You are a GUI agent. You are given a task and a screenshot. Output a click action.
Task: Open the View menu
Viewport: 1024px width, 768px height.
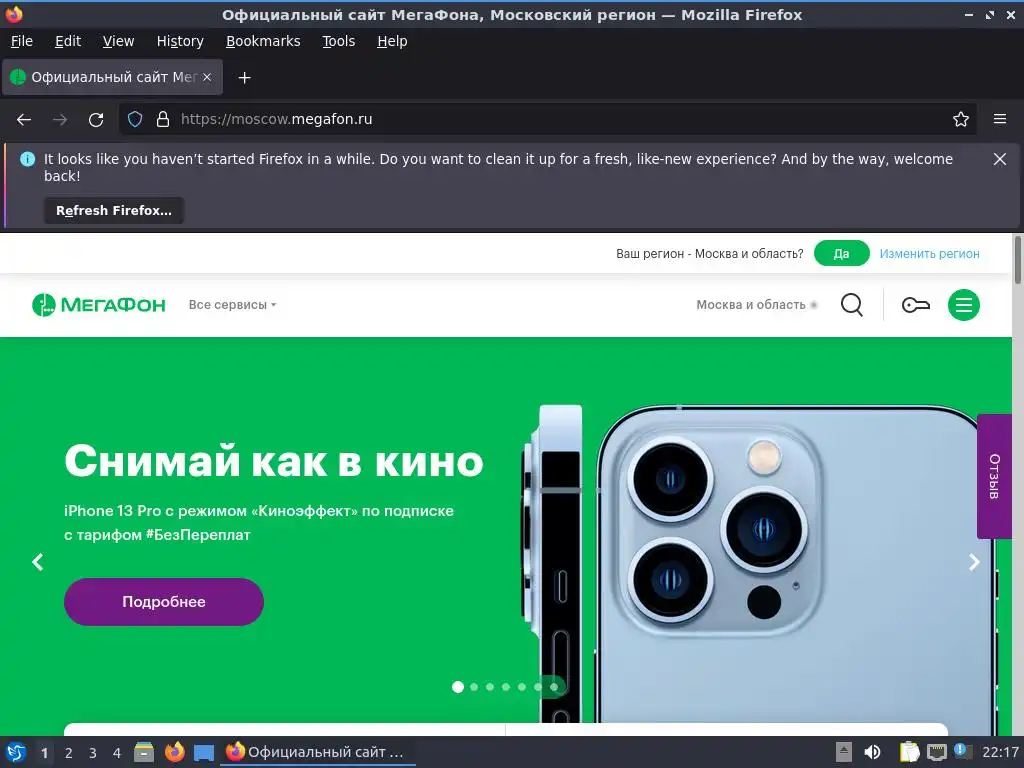118,41
